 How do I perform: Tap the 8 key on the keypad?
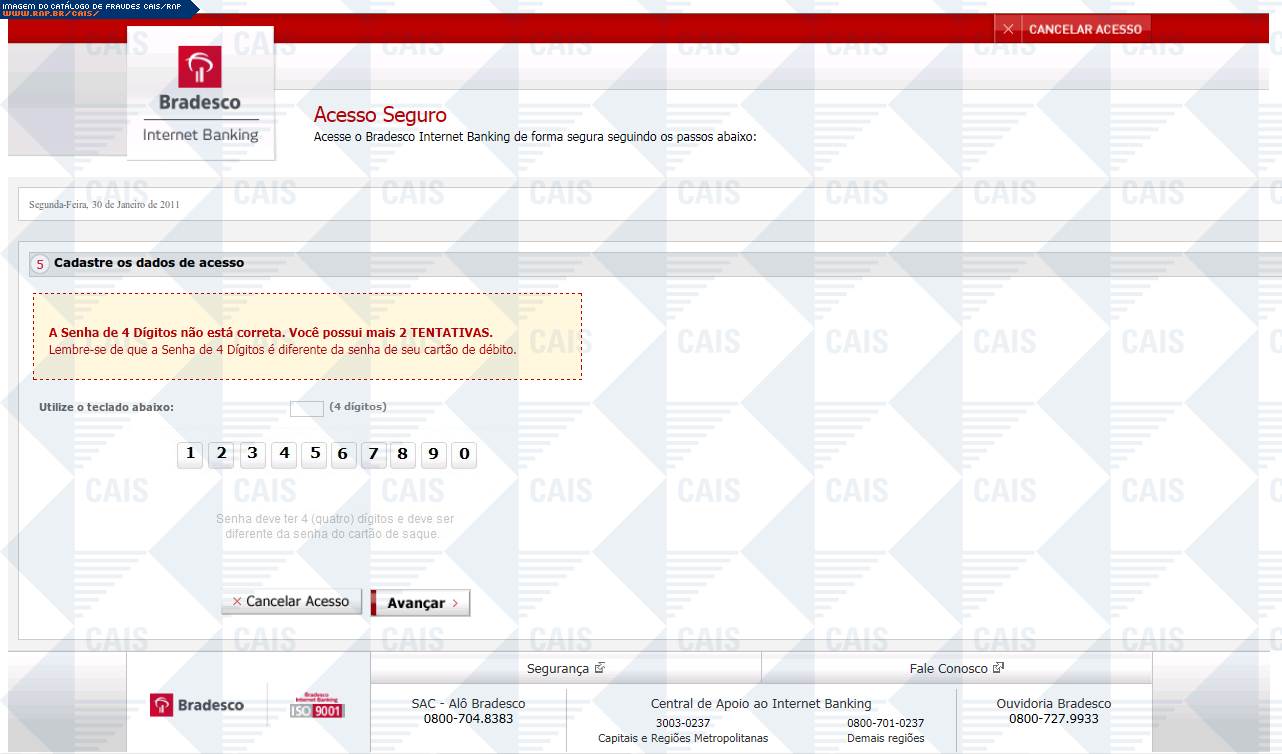pos(402,455)
